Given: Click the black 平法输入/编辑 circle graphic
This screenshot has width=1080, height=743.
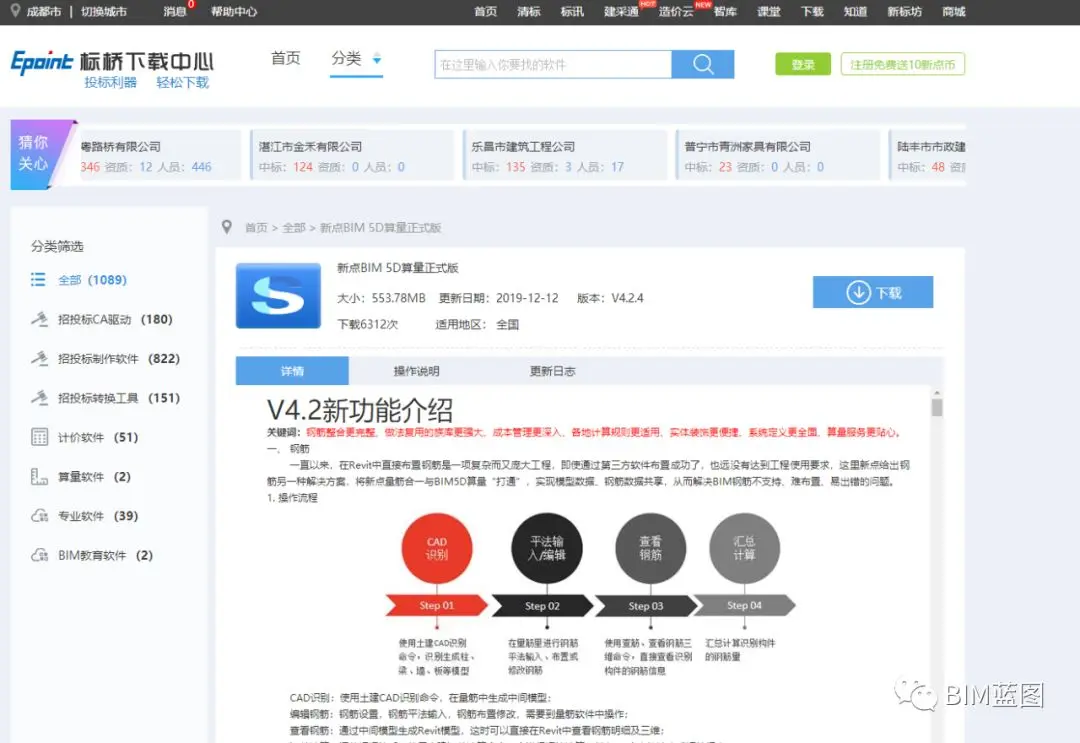Looking at the screenshot, I should (547, 548).
